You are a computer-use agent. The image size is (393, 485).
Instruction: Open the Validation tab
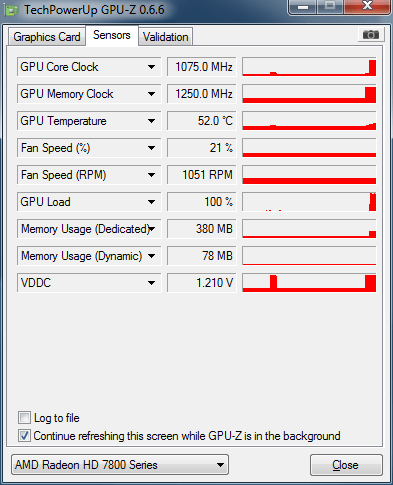pyautogui.click(x=166, y=37)
